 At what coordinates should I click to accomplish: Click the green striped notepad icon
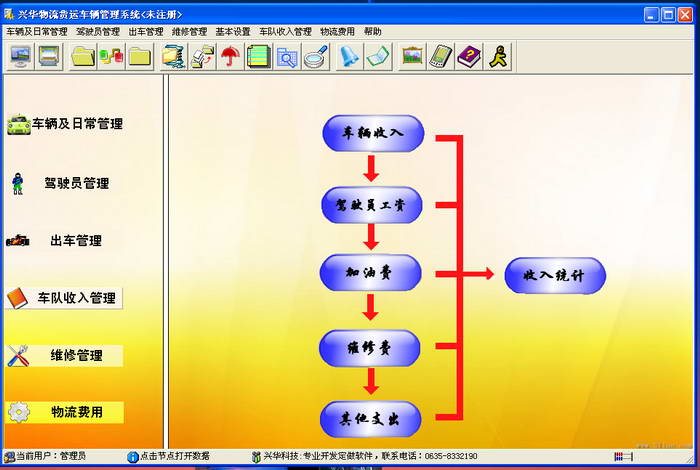click(258, 57)
